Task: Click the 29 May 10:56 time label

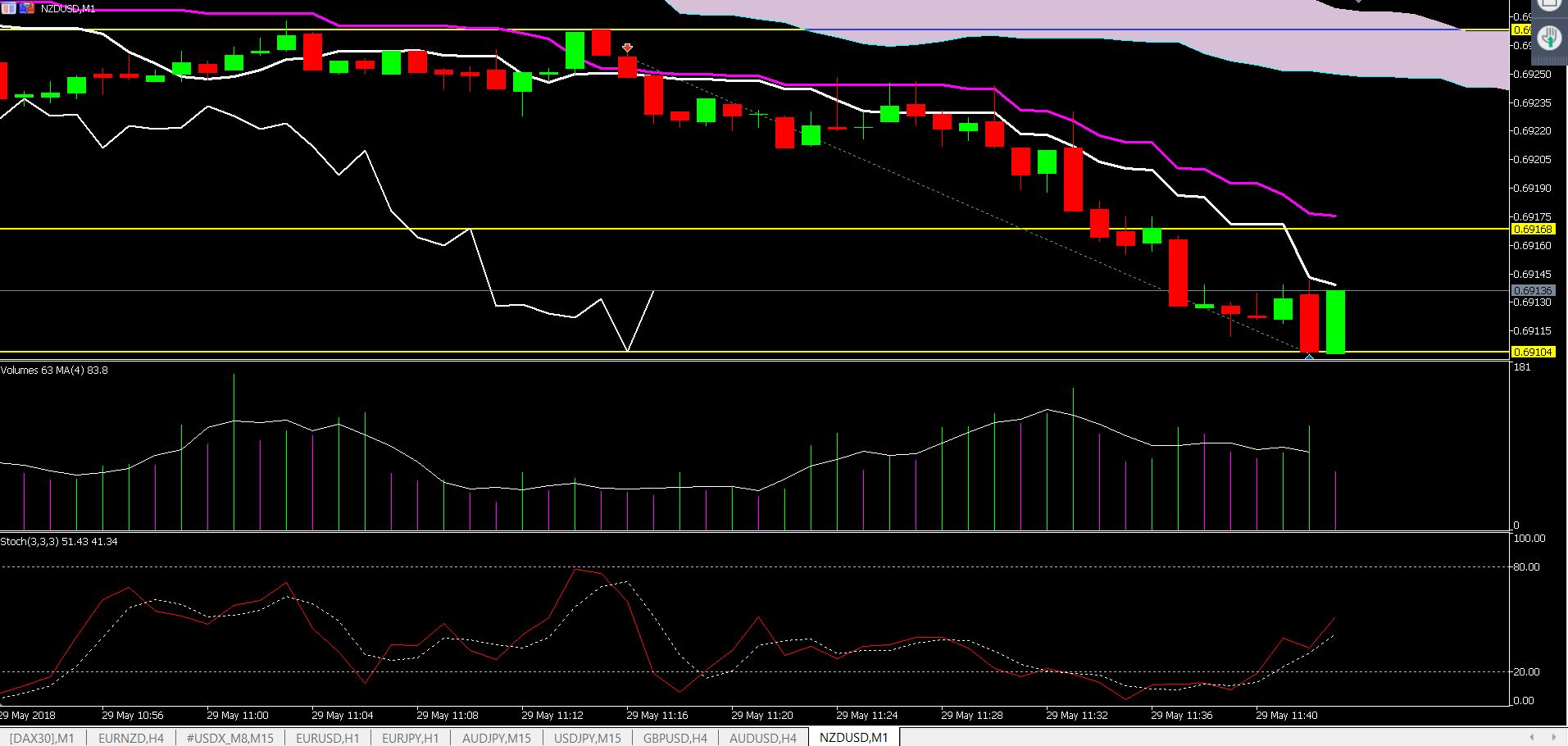Action: pyautogui.click(x=133, y=716)
